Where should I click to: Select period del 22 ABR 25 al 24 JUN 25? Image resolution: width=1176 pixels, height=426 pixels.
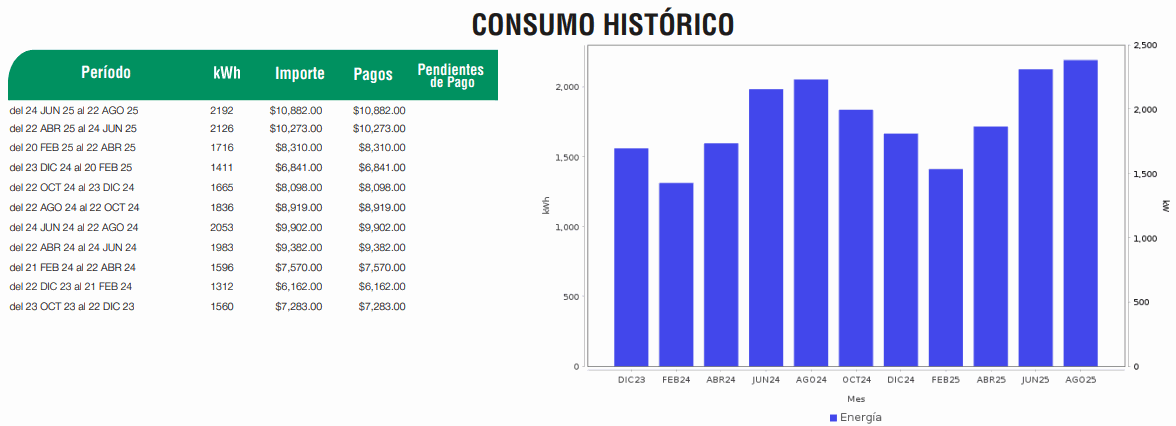click(x=74, y=129)
